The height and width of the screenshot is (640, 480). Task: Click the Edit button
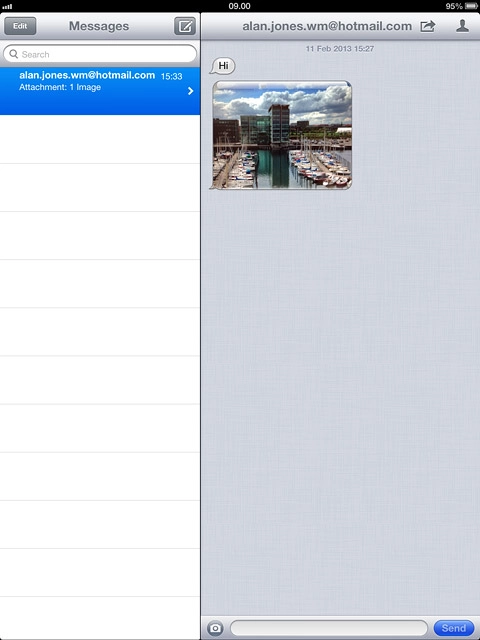(x=20, y=26)
